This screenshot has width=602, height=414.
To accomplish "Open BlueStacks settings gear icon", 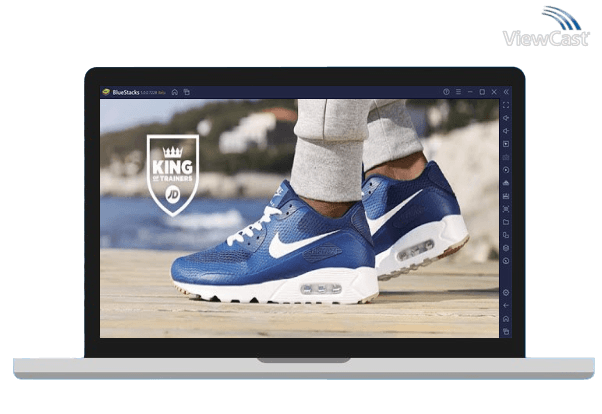I will coord(506,293).
